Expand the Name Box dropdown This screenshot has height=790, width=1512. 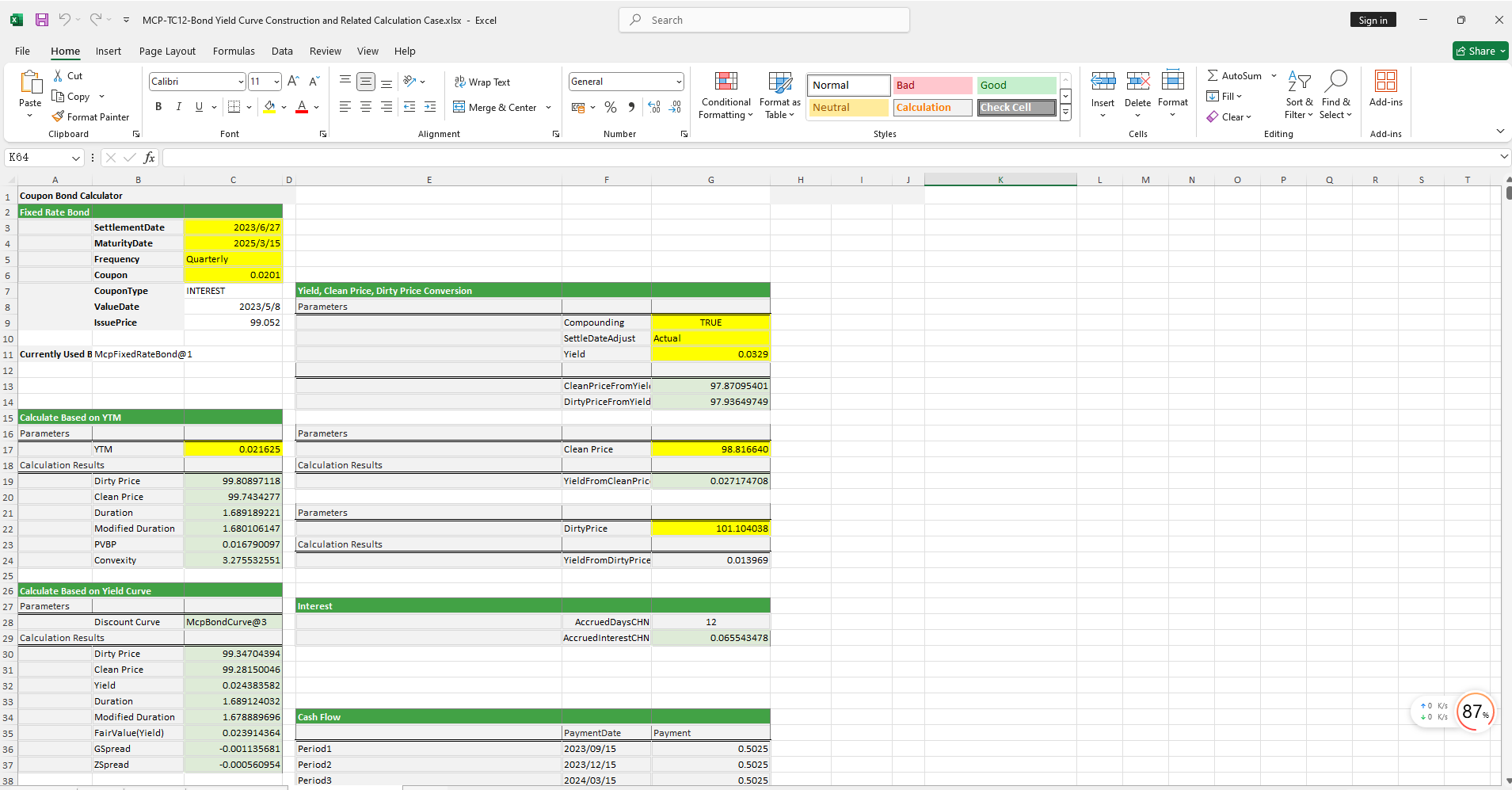76,158
